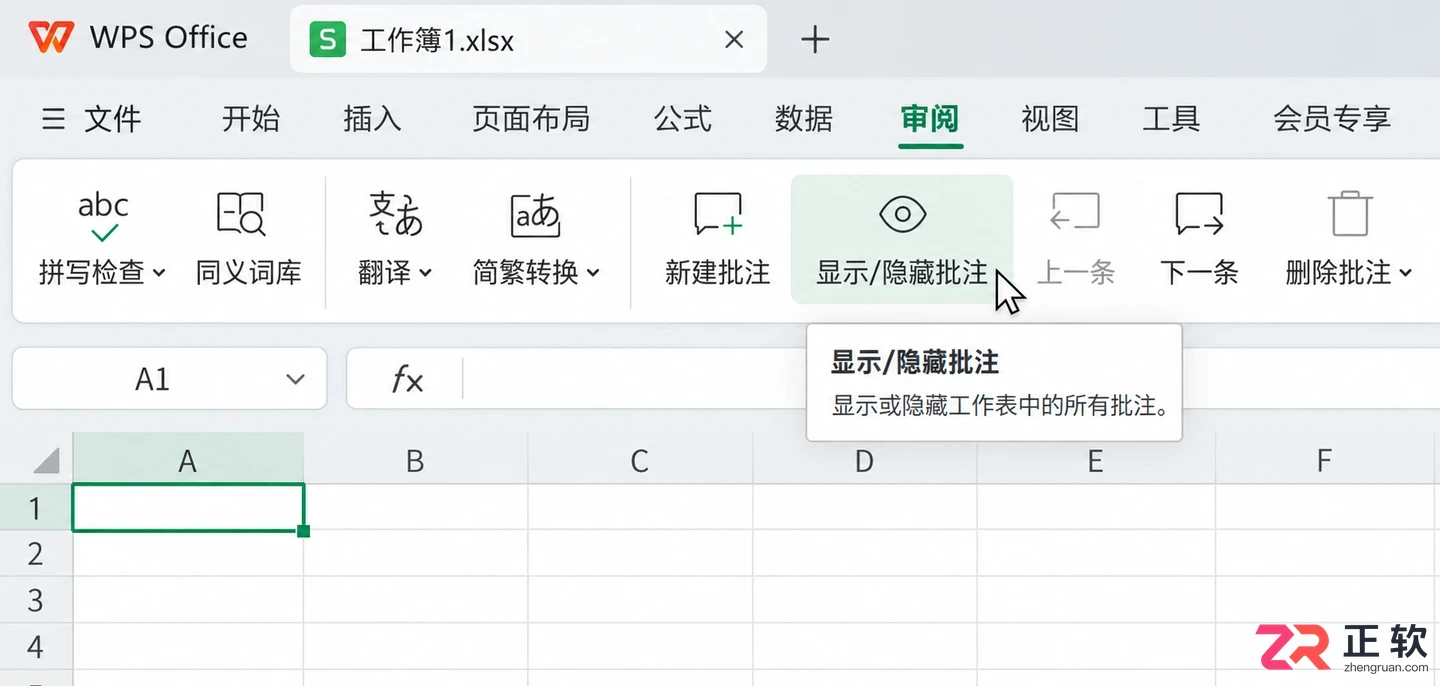Click the fx insert function icon

(x=407, y=380)
